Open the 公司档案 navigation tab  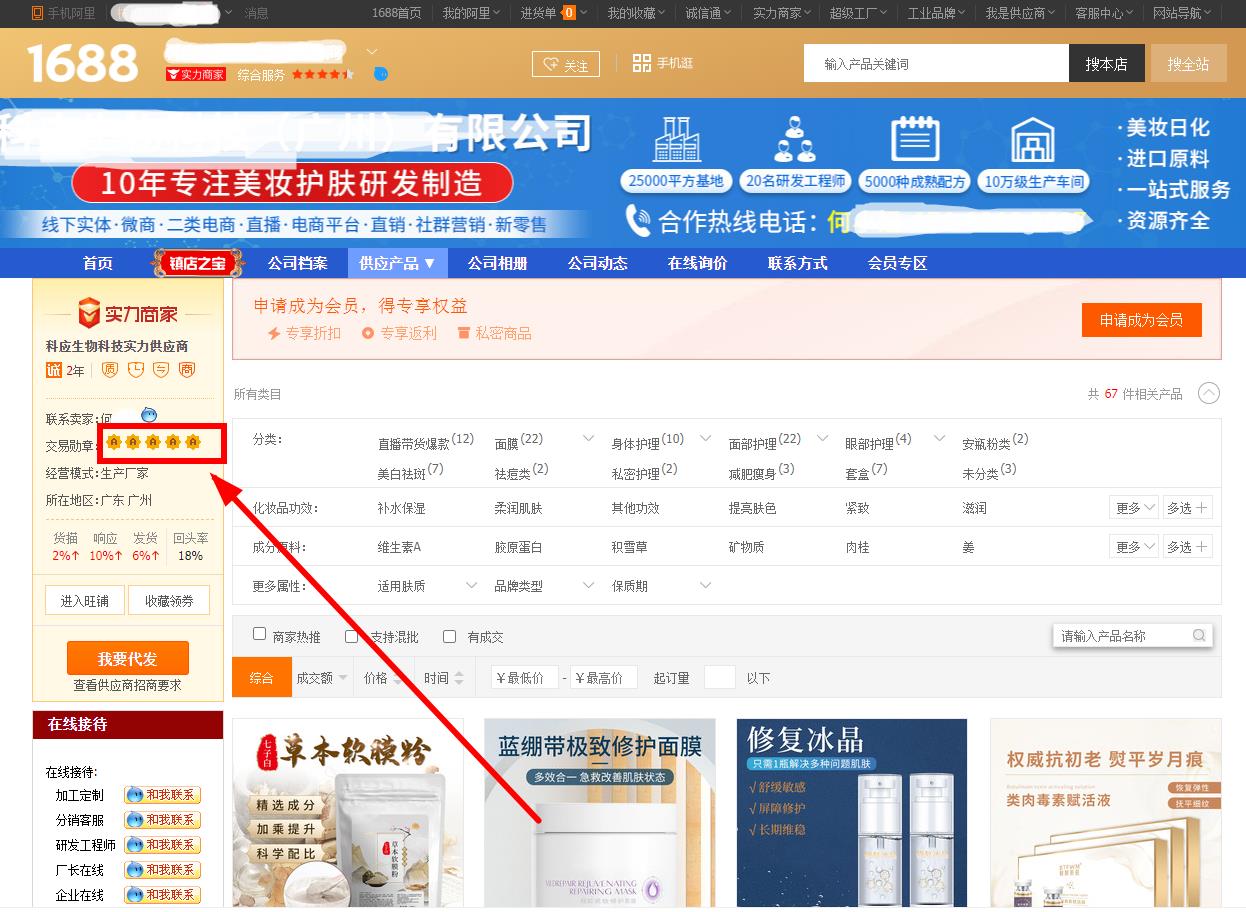[x=297, y=263]
